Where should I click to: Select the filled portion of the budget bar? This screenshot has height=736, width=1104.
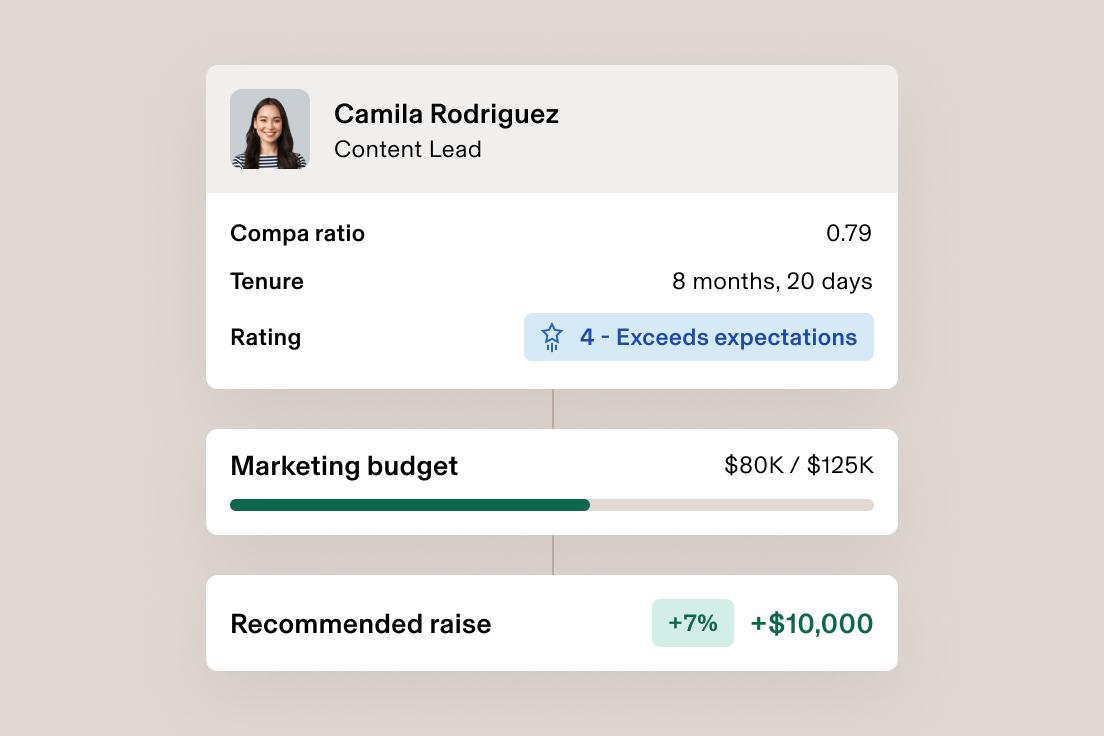click(410, 505)
